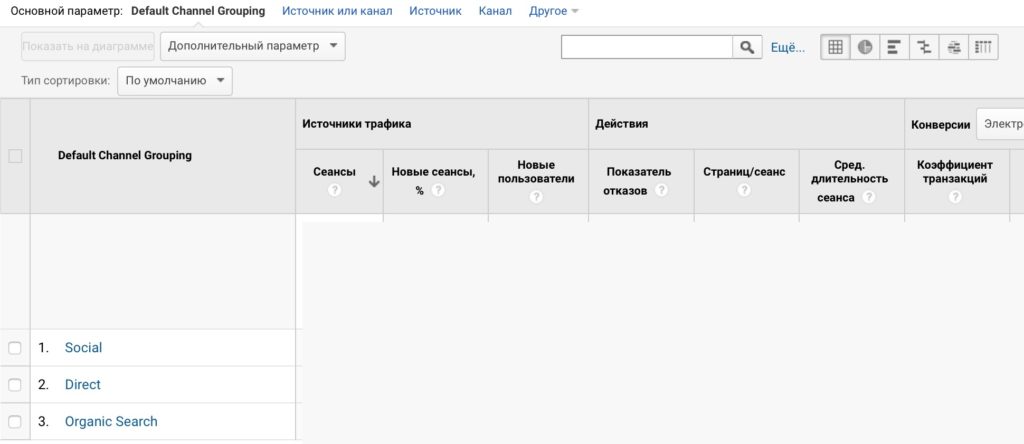Expand the По умолчанию sort type dropdown

click(x=174, y=81)
